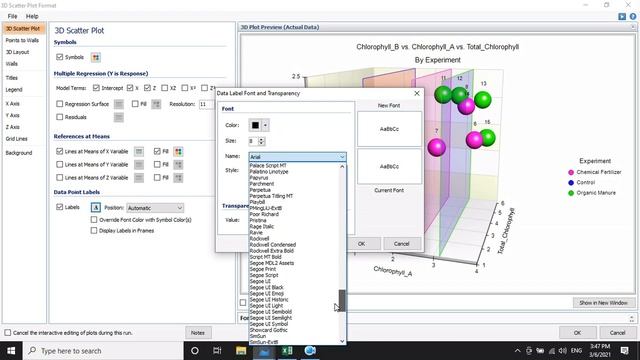The image size is (640, 360).
Task: Click OK in the Data Label Font dialog
Action: (x=362, y=244)
